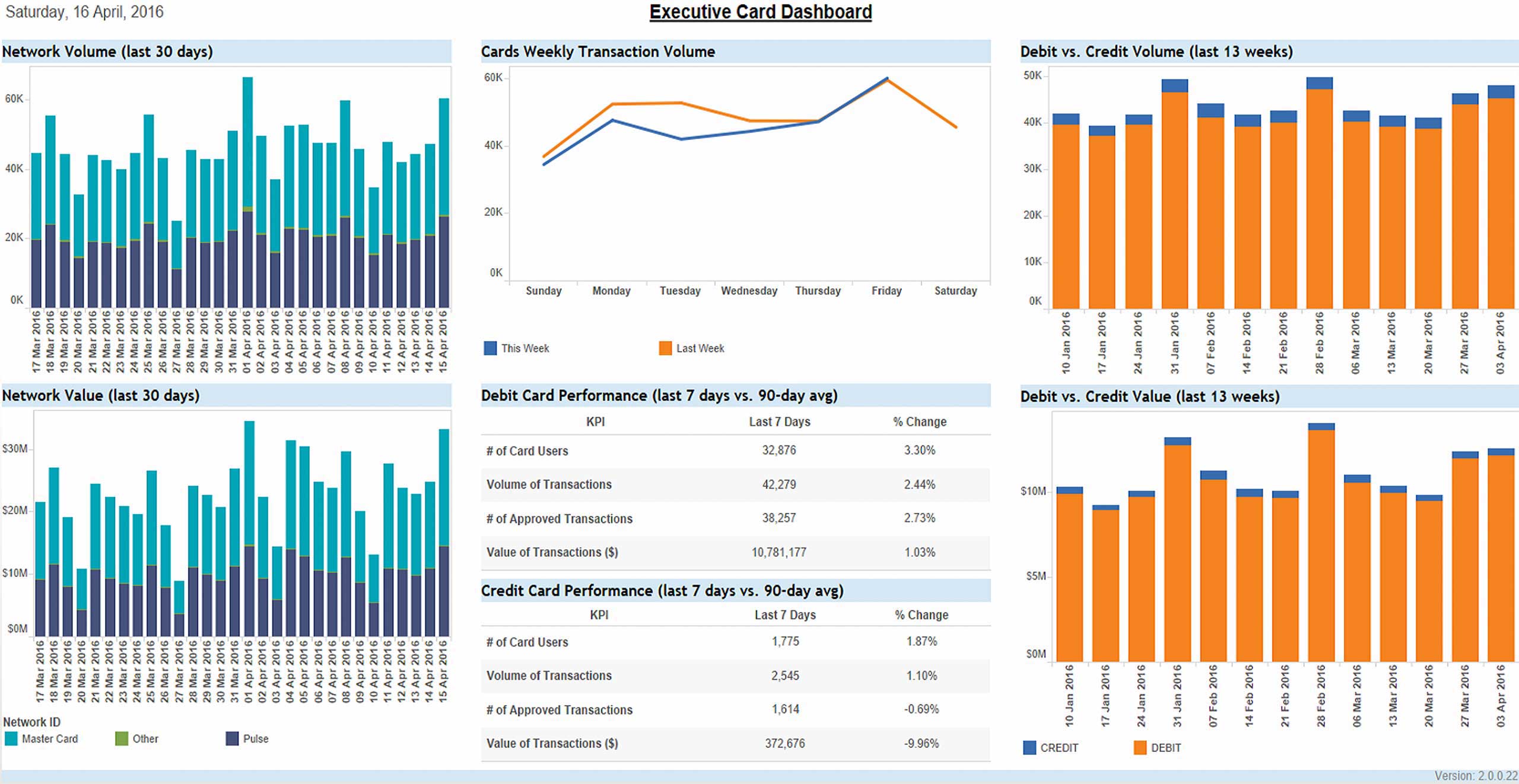
Task: Click the Executive Card Dashboard title
Action: click(x=760, y=12)
